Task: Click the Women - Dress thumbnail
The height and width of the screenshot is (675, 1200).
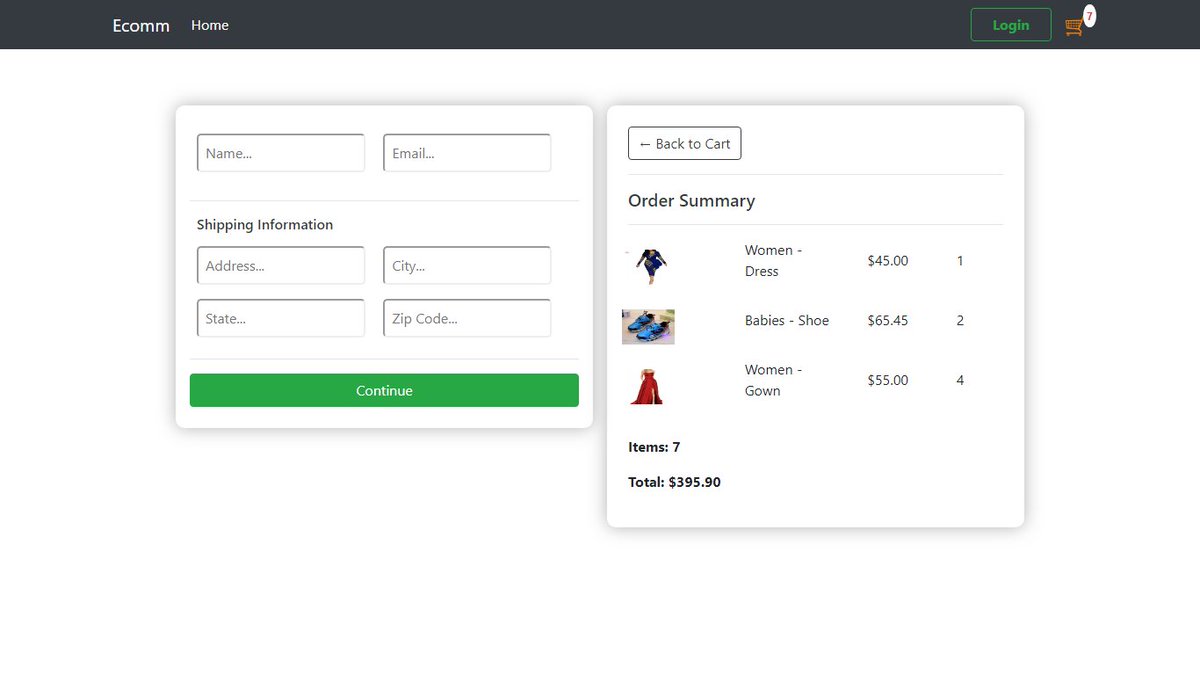Action: (x=649, y=265)
